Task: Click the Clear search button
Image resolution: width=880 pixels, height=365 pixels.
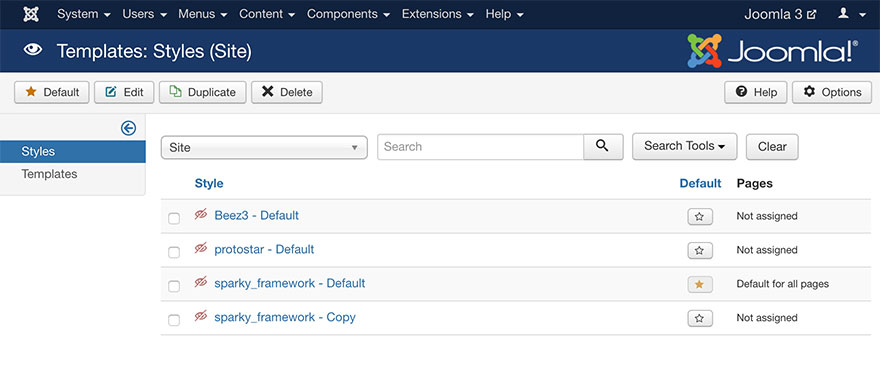Action: 772,147
